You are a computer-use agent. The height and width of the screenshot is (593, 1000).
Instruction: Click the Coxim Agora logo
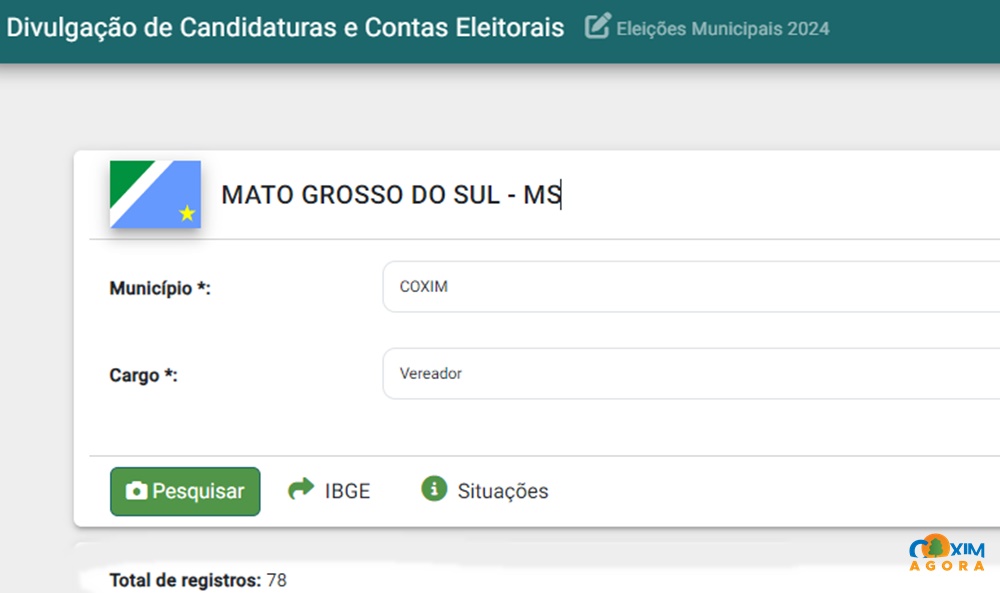[x=946, y=552]
